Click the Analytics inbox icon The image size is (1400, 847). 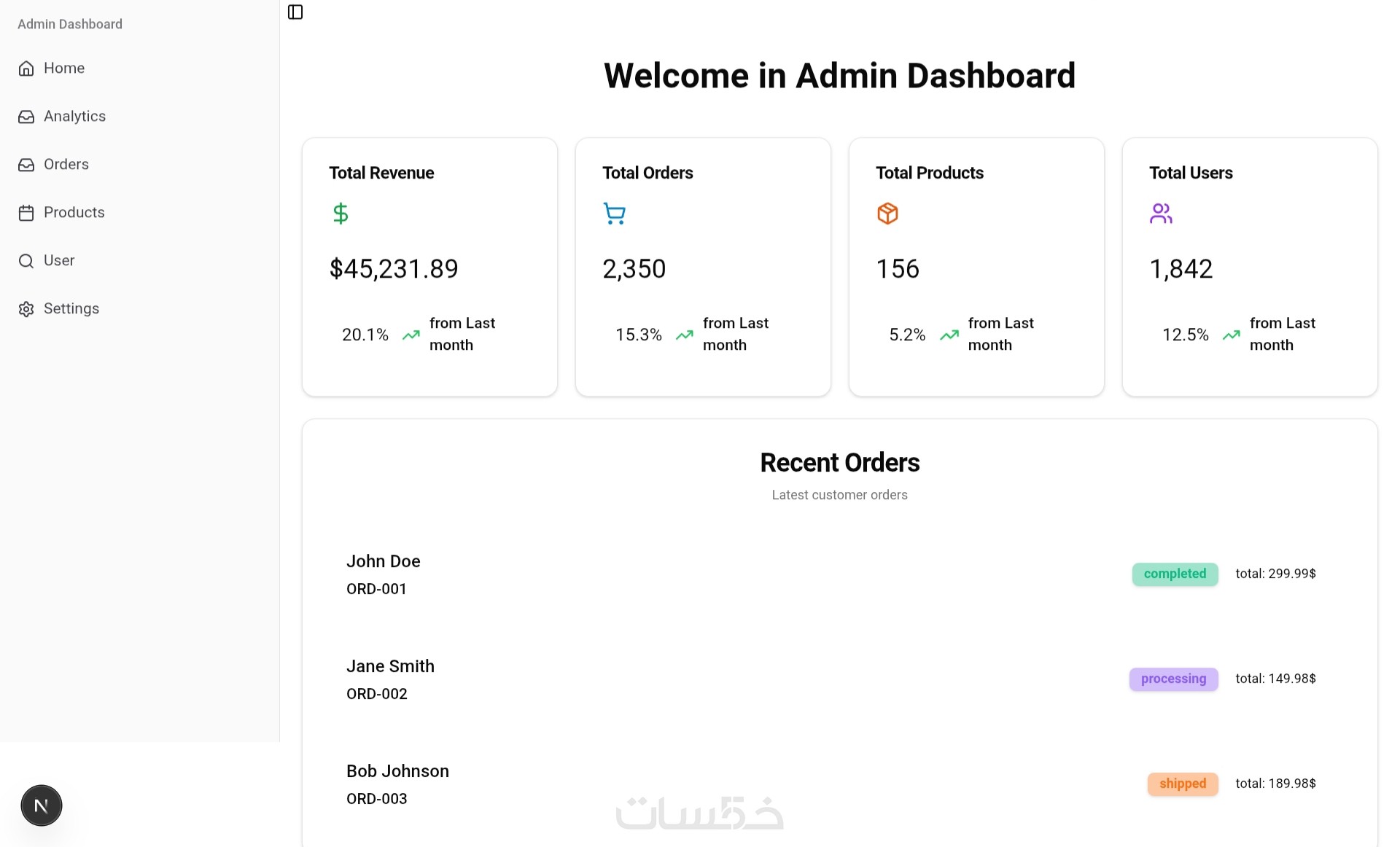(x=26, y=117)
